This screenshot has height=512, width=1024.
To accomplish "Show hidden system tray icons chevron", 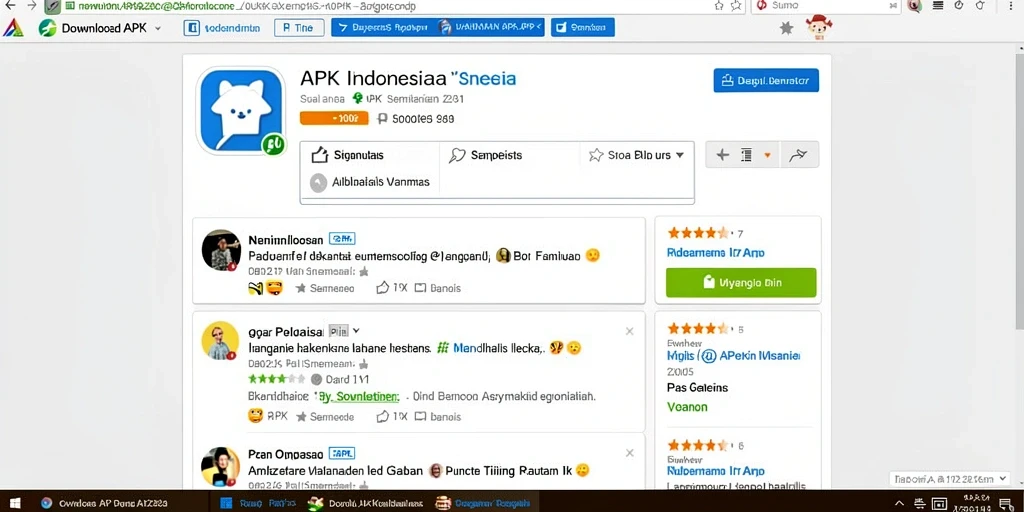I will pyautogui.click(x=899, y=504).
